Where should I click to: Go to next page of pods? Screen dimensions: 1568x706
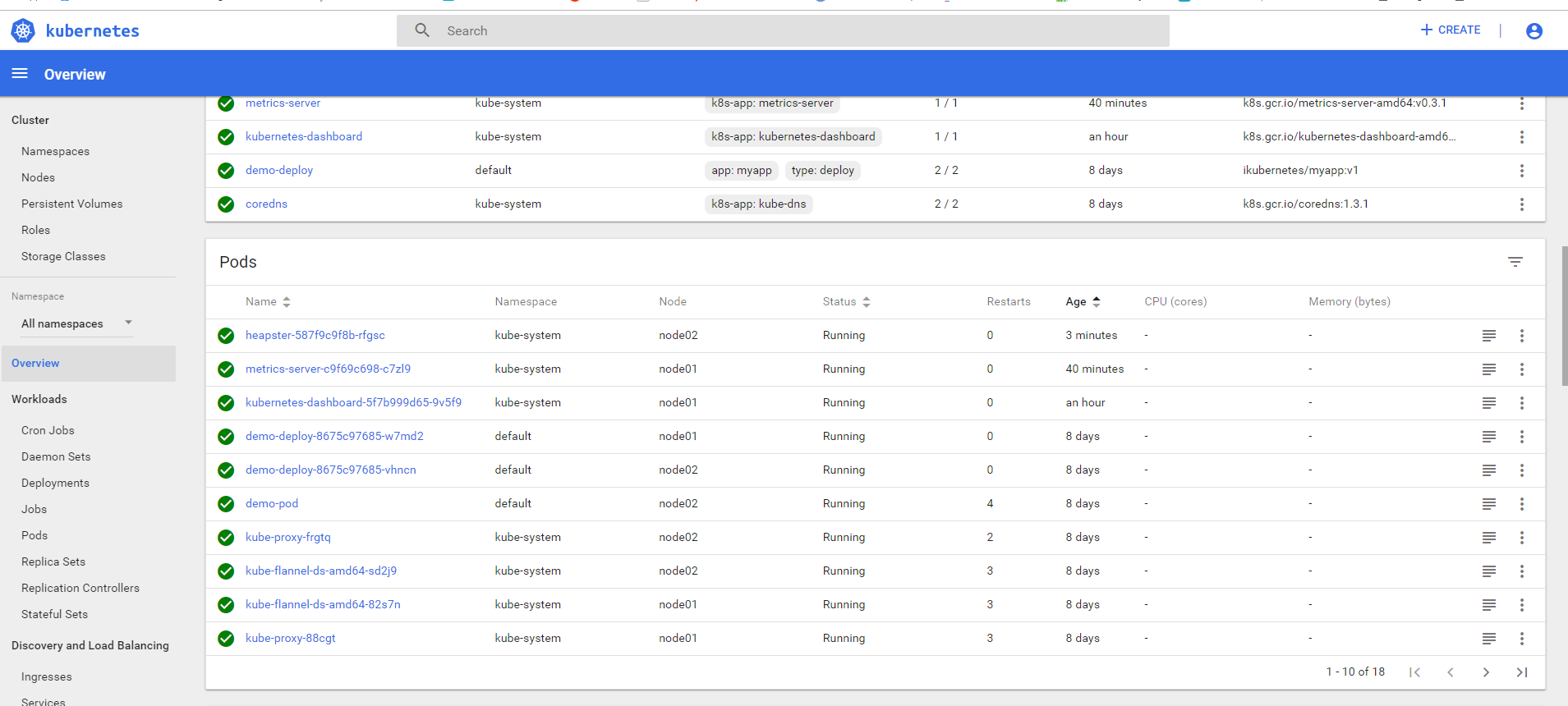click(x=1486, y=672)
